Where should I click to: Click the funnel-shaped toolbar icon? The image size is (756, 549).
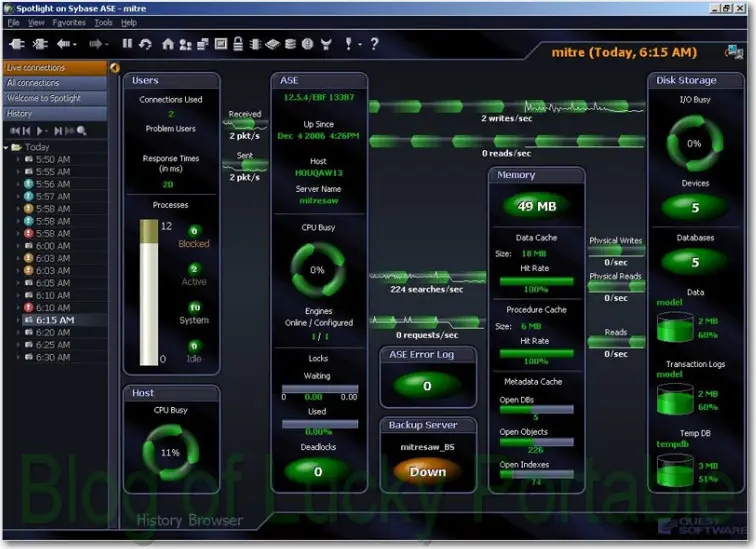pos(326,44)
